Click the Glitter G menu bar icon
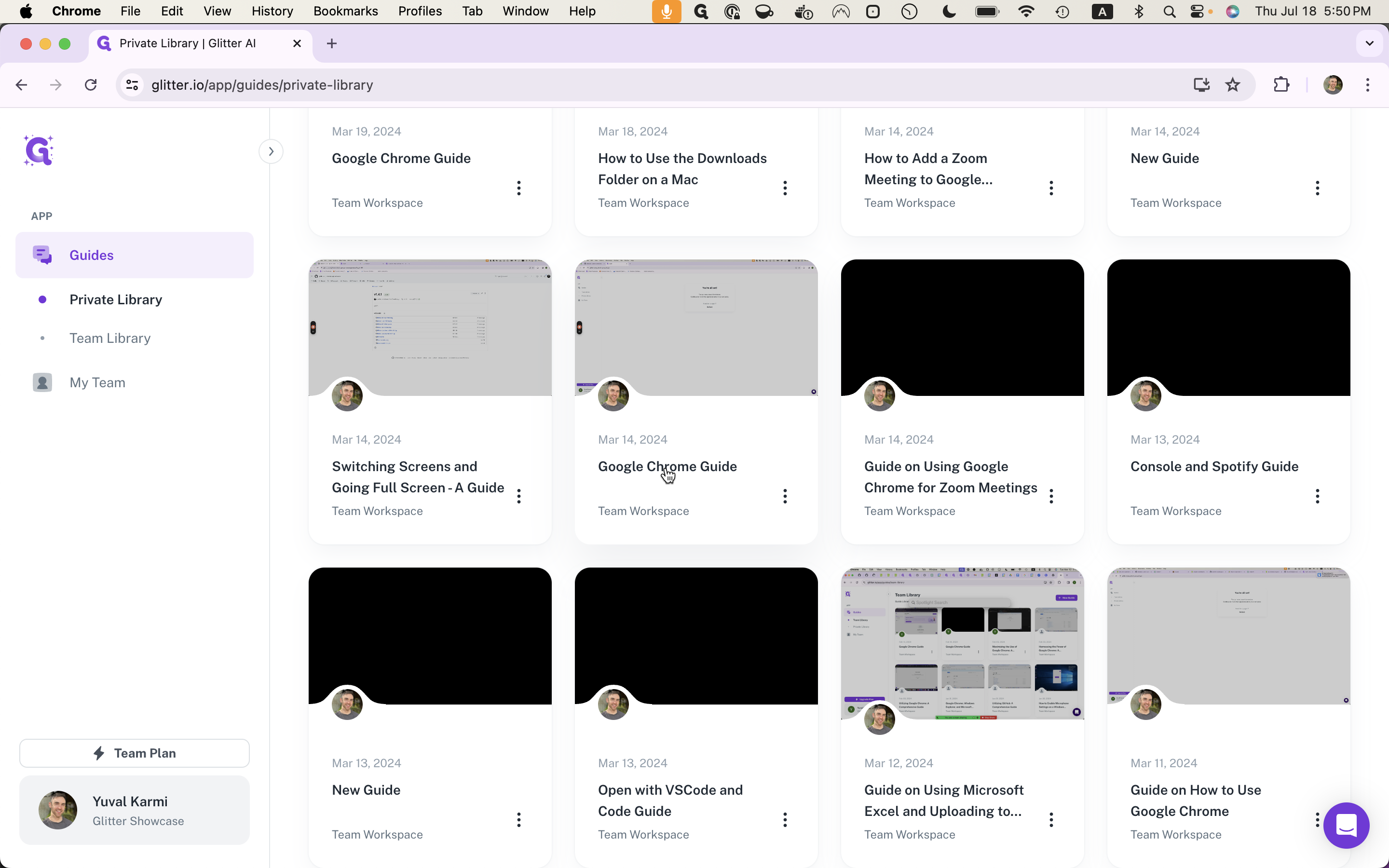Image resolution: width=1389 pixels, height=868 pixels. tap(701, 12)
